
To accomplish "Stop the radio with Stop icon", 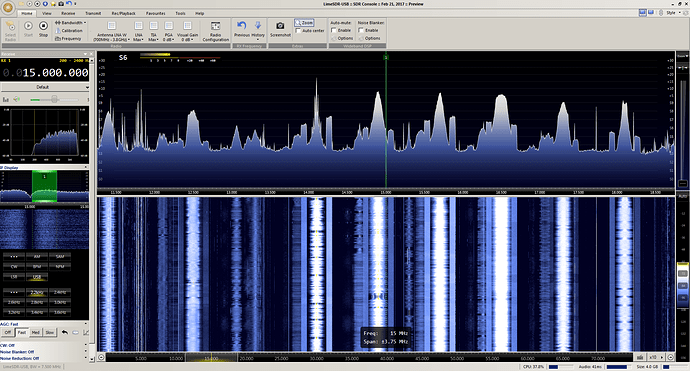I will (x=43, y=26).
